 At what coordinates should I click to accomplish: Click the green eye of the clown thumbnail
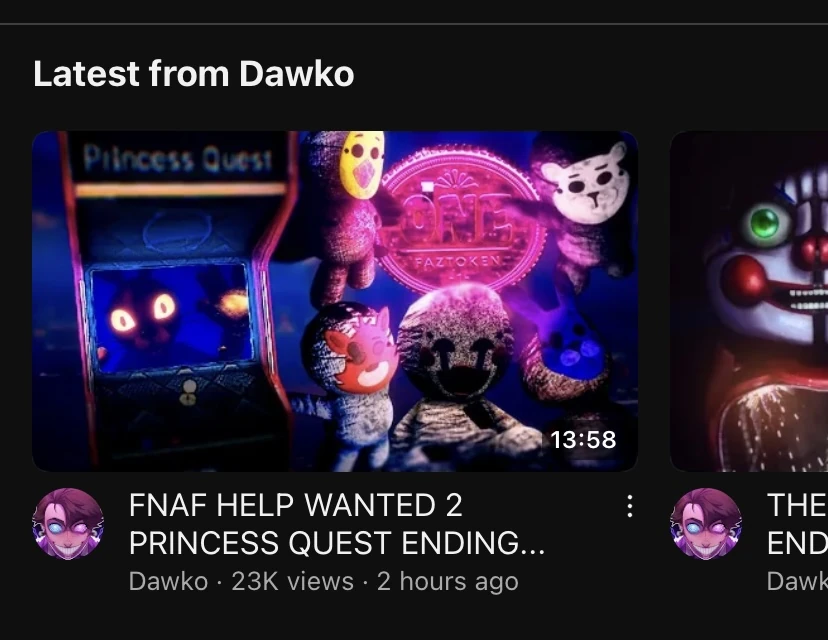[x=764, y=222]
